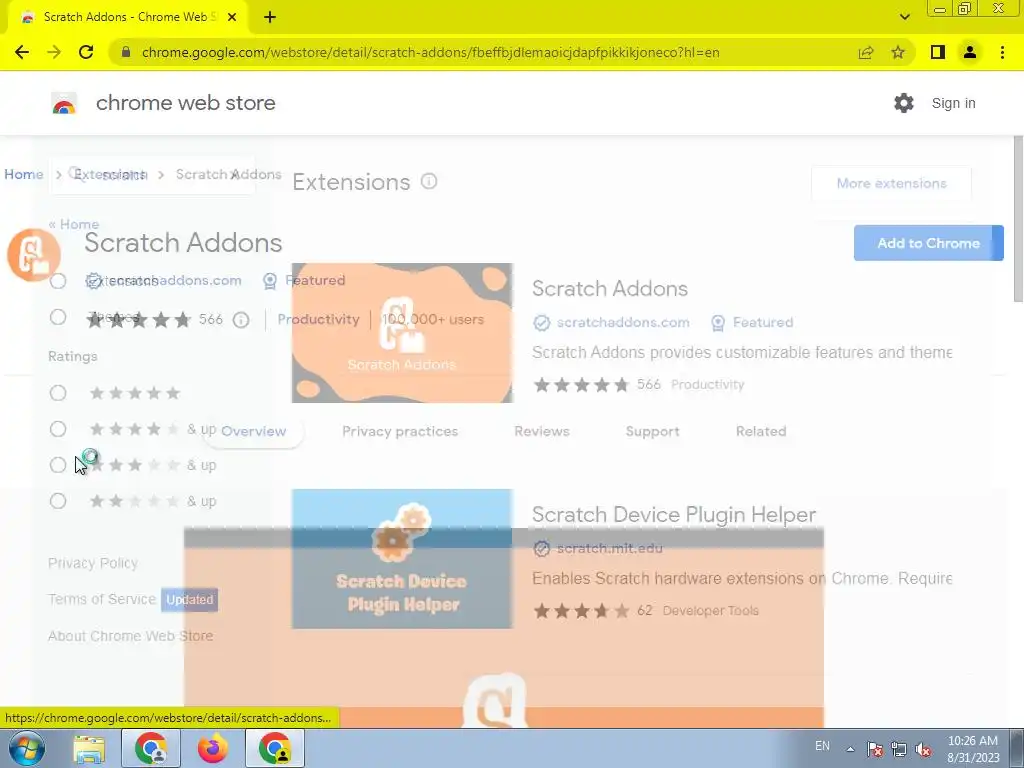Click the taskbar clock showing 10:26 AM
The width and height of the screenshot is (1024, 768).
(972, 749)
